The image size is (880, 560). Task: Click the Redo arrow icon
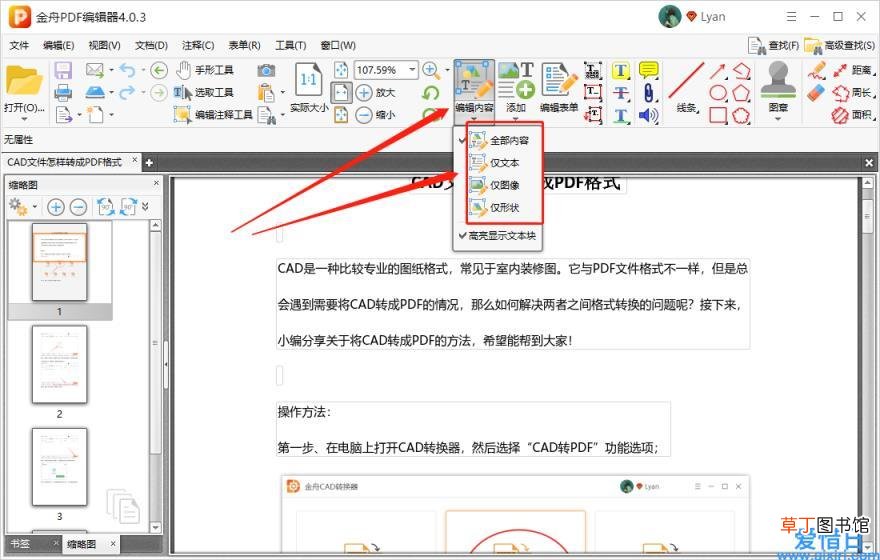pyautogui.click(x=127, y=92)
